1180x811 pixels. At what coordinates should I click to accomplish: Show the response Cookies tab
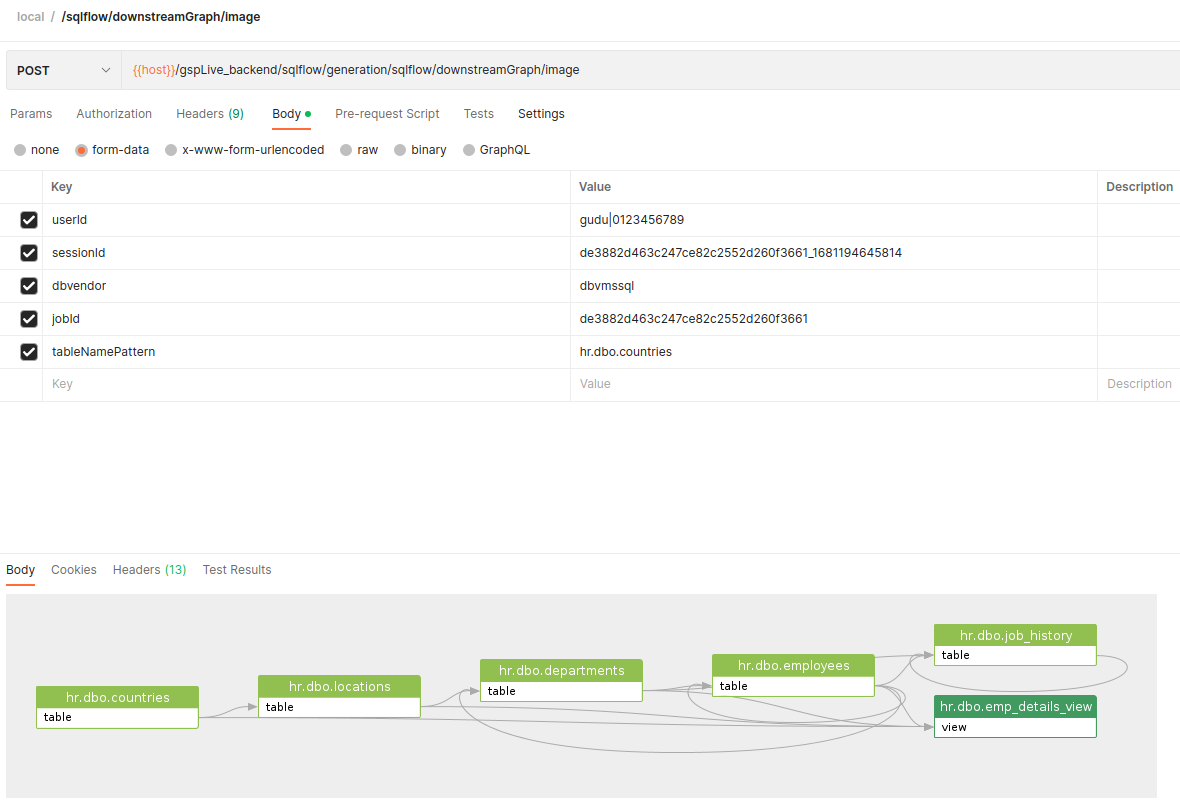(74, 570)
